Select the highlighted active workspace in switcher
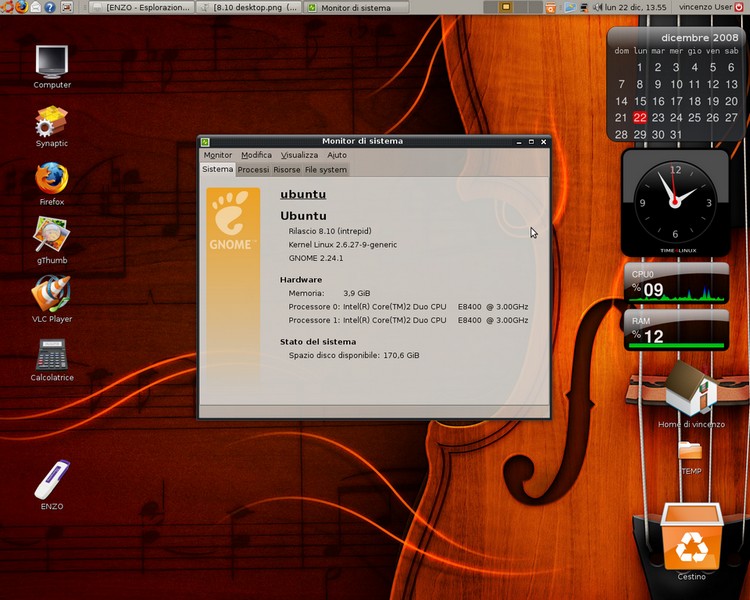Image resolution: width=750 pixels, height=600 pixels. click(506, 7)
